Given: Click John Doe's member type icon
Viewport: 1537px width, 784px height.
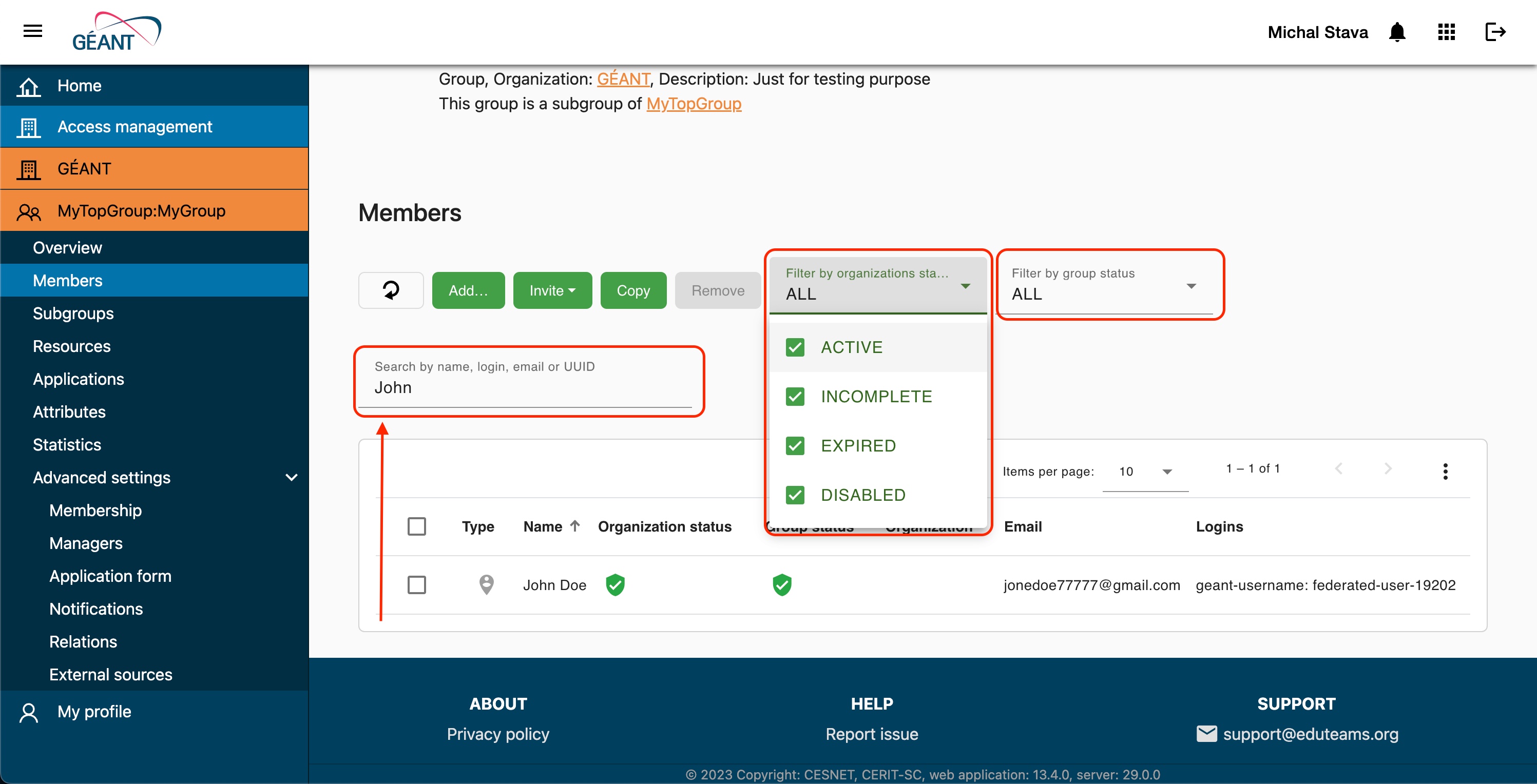Looking at the screenshot, I should coord(486,585).
